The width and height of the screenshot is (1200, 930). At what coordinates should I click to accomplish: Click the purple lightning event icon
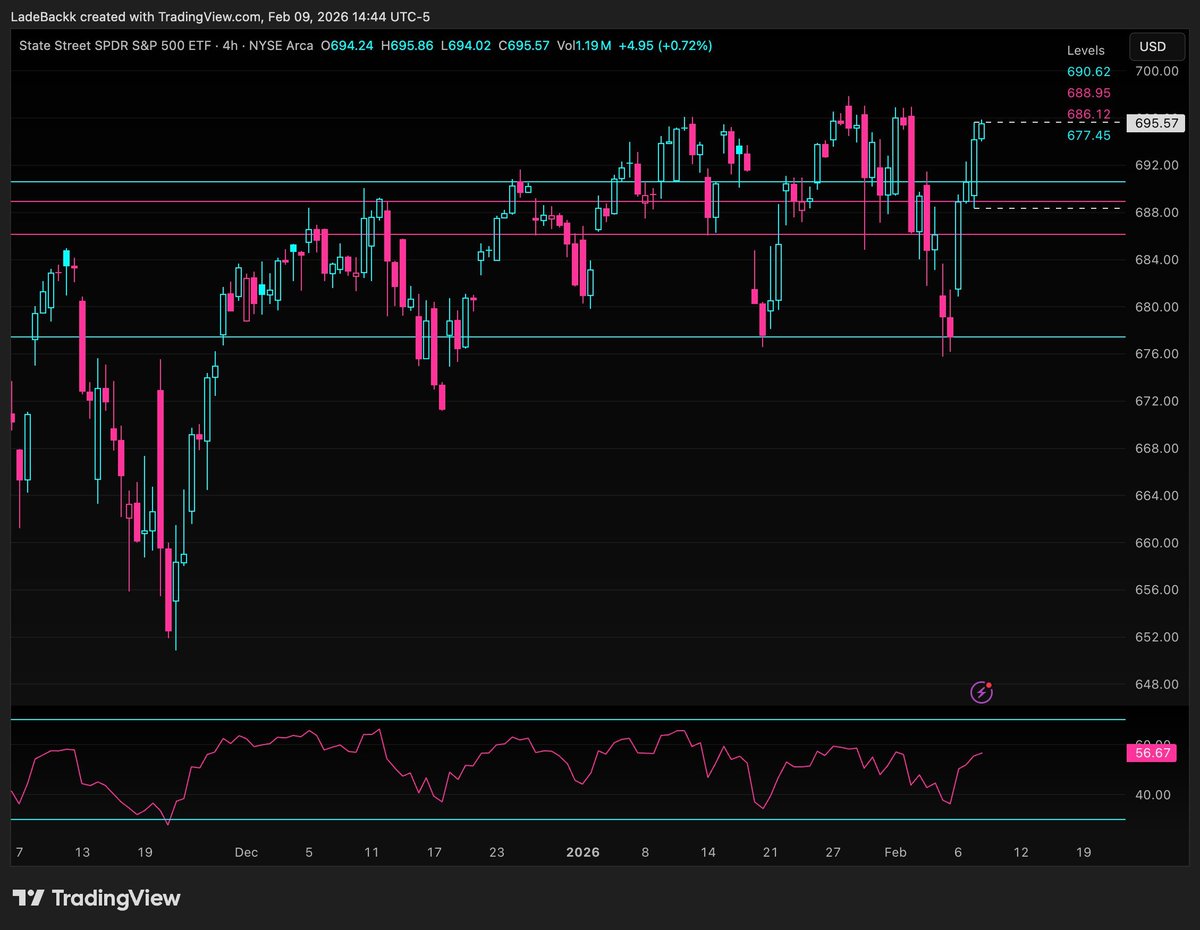click(982, 692)
